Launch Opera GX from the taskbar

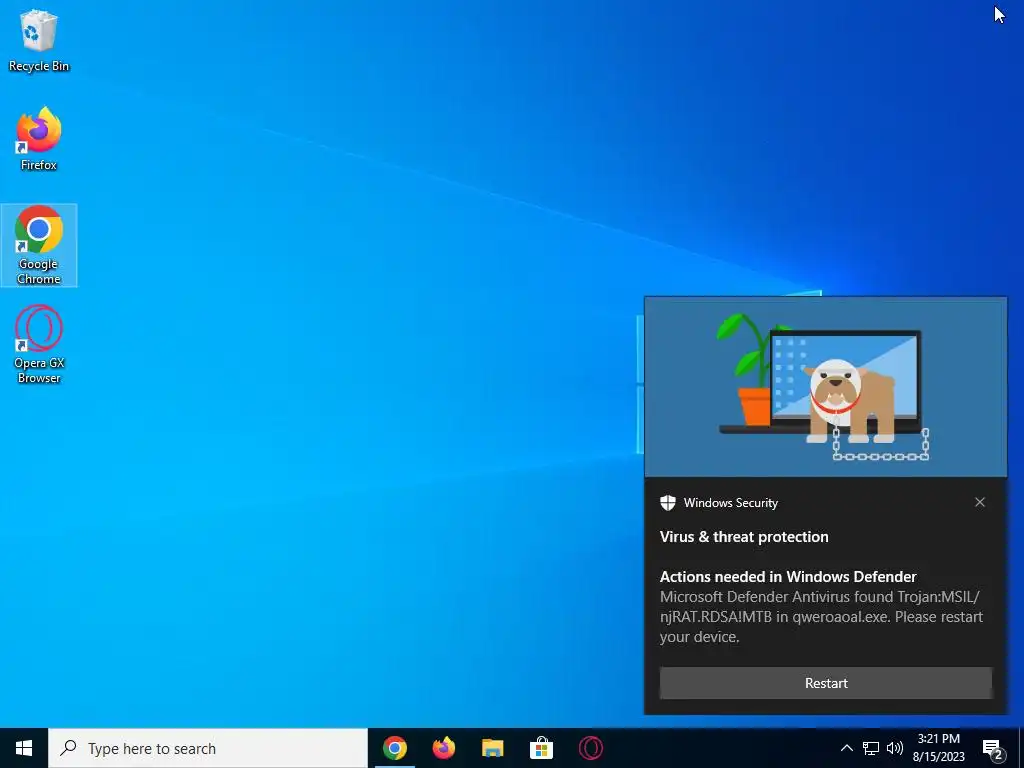pos(590,748)
